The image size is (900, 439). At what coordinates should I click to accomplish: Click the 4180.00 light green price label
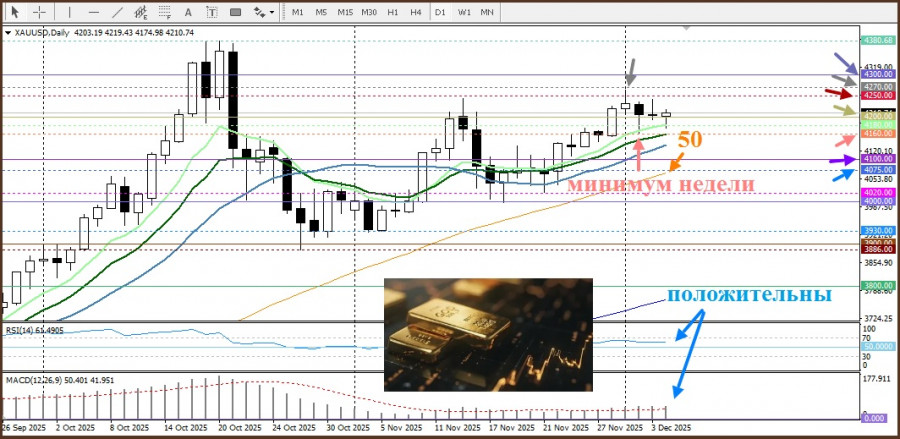(877, 125)
